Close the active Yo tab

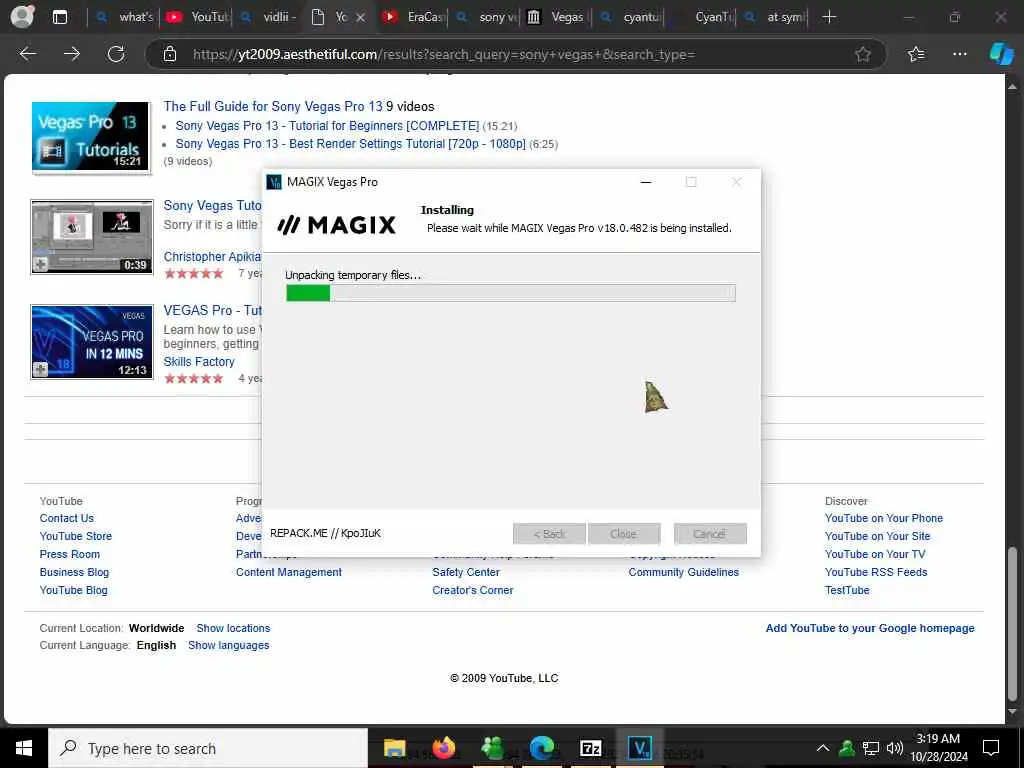click(x=360, y=18)
